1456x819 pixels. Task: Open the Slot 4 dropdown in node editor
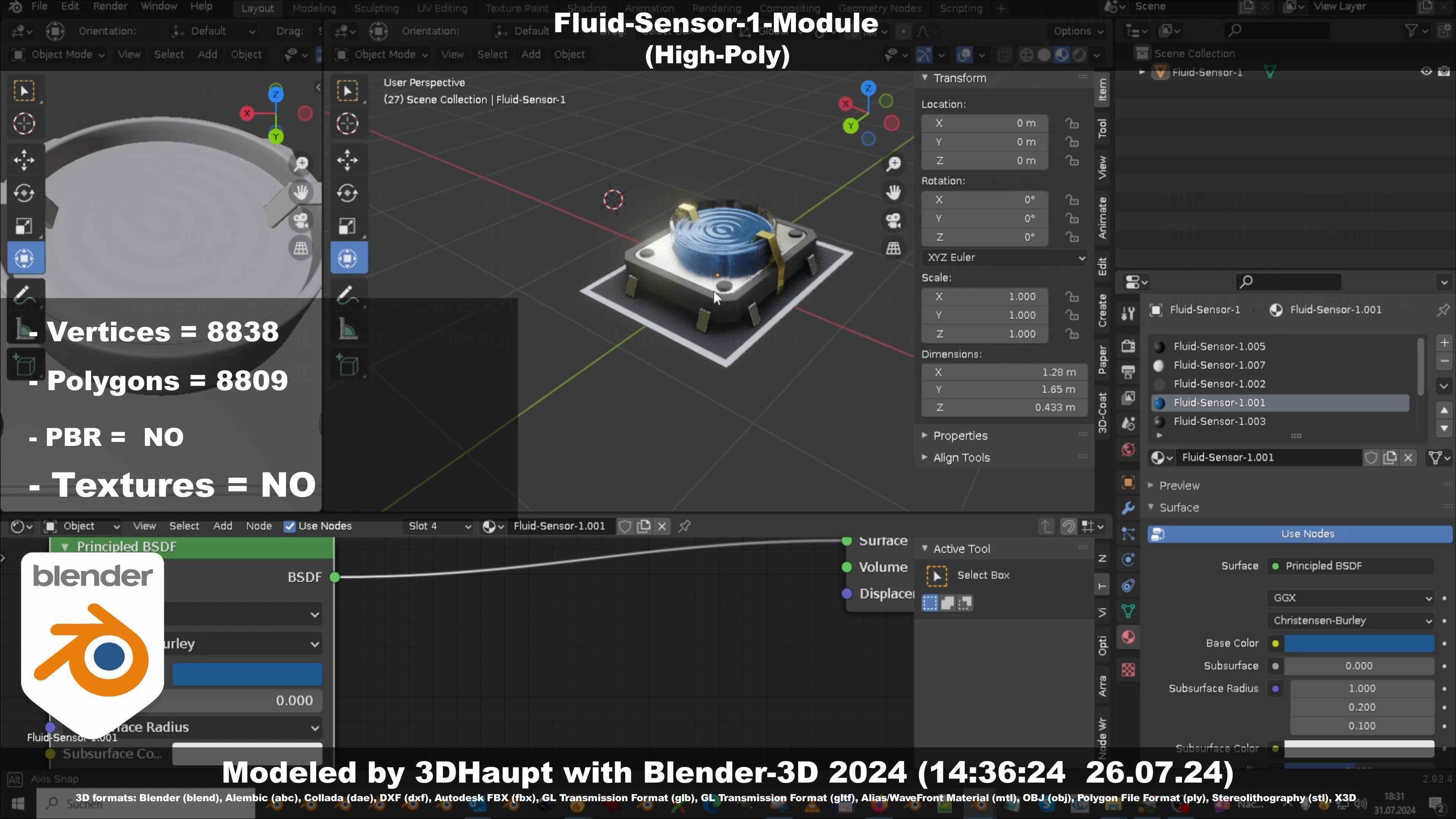[439, 526]
